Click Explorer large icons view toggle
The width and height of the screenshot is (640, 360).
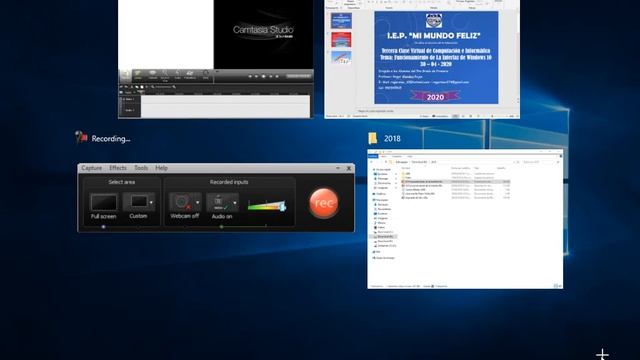coord(560,286)
